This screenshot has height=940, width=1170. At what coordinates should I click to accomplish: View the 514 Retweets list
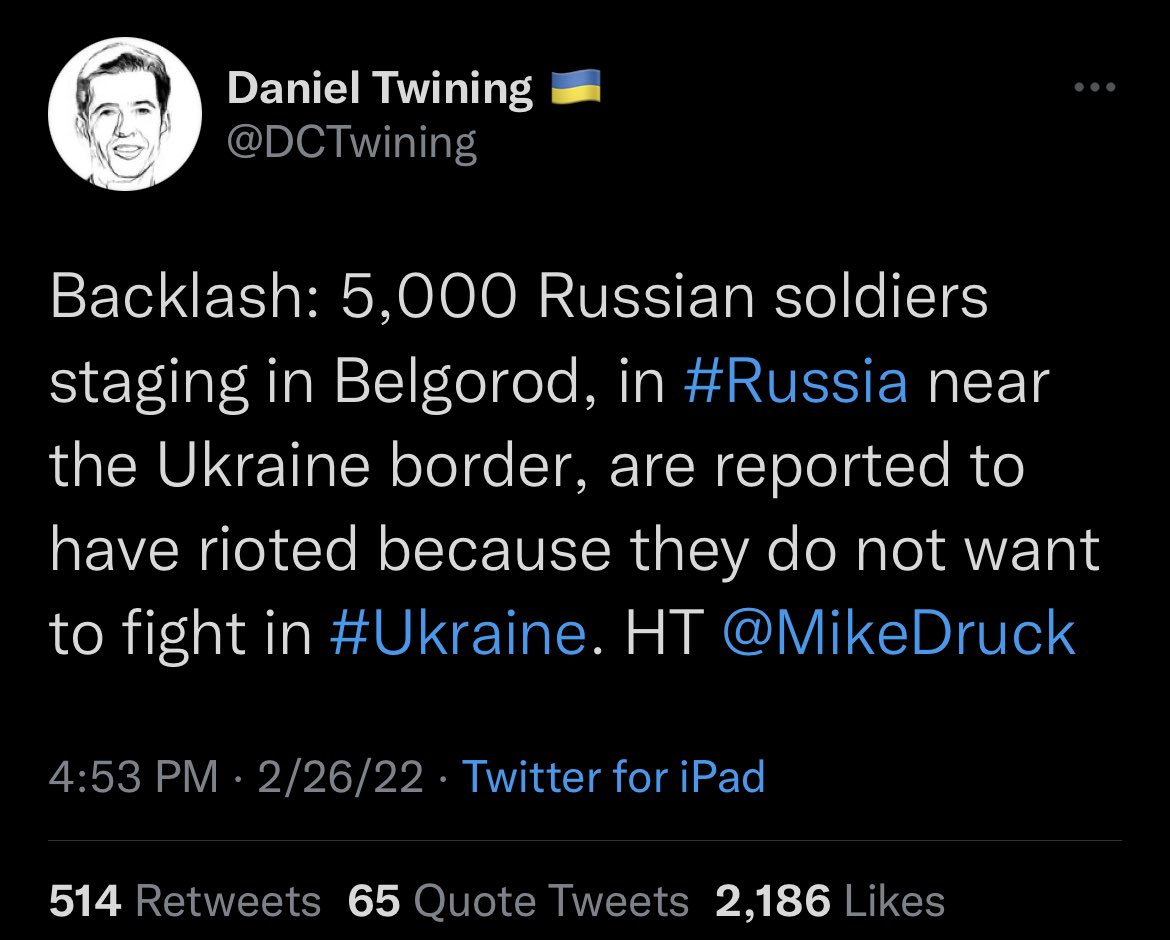tap(185, 901)
